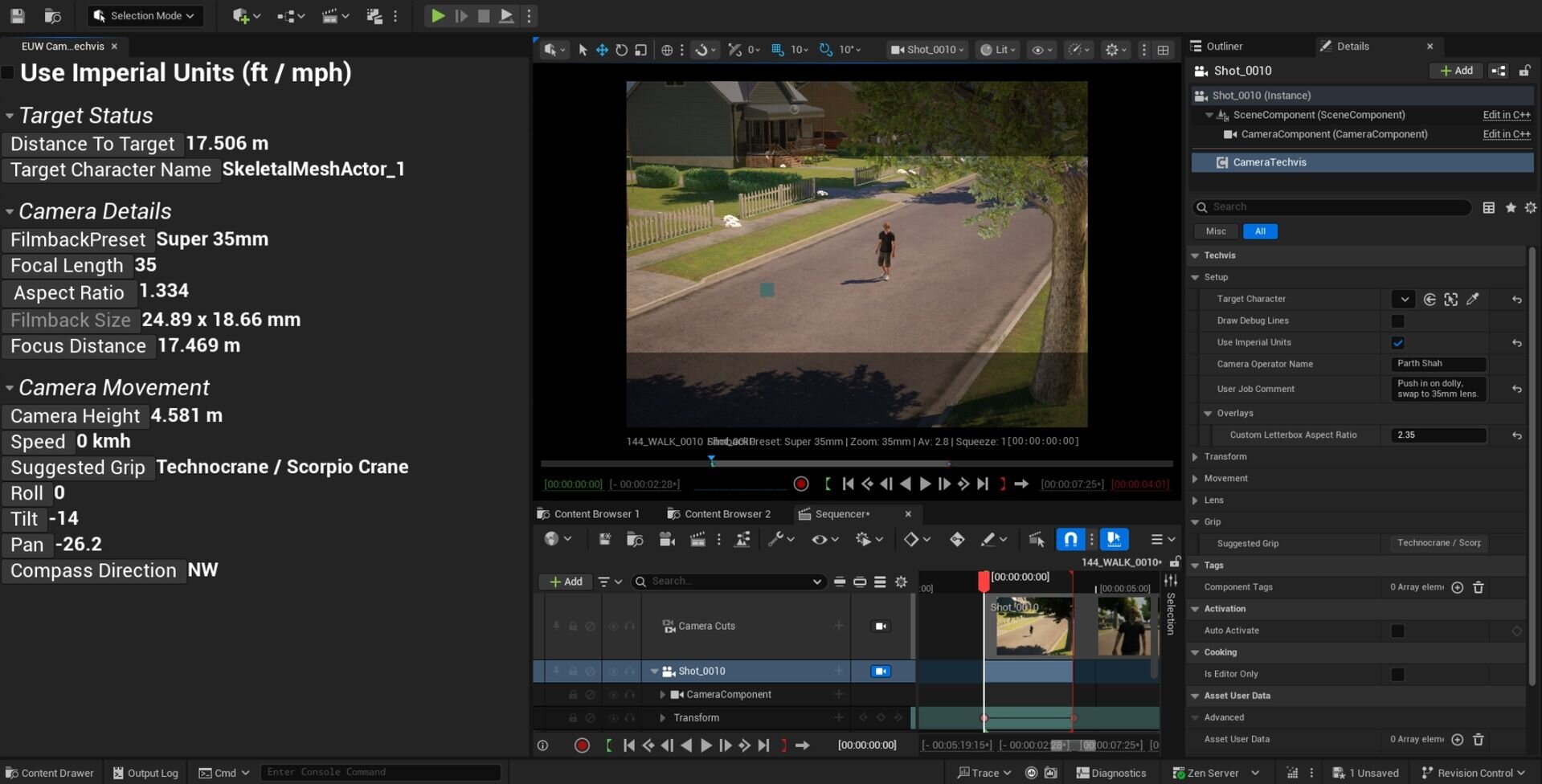Open the Content Drawer
Viewport: 1542px width, 784px height.
[50, 773]
